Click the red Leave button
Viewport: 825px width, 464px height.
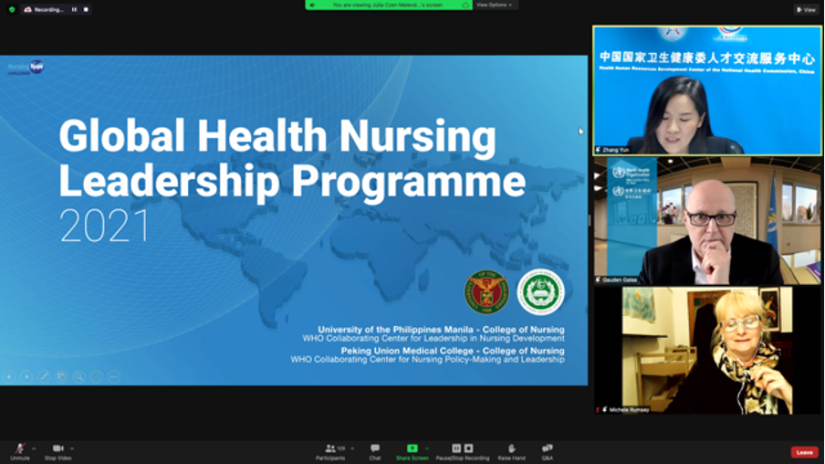pos(804,452)
